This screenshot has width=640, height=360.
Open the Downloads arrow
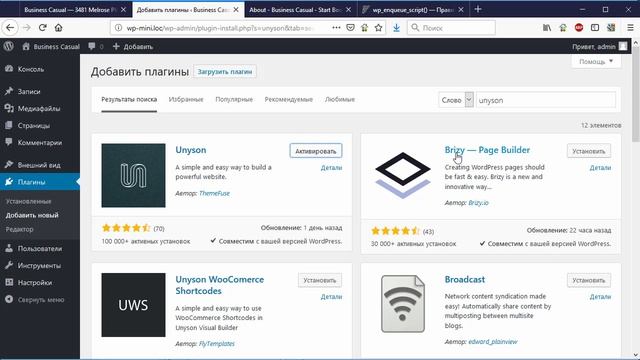[x=396, y=28]
